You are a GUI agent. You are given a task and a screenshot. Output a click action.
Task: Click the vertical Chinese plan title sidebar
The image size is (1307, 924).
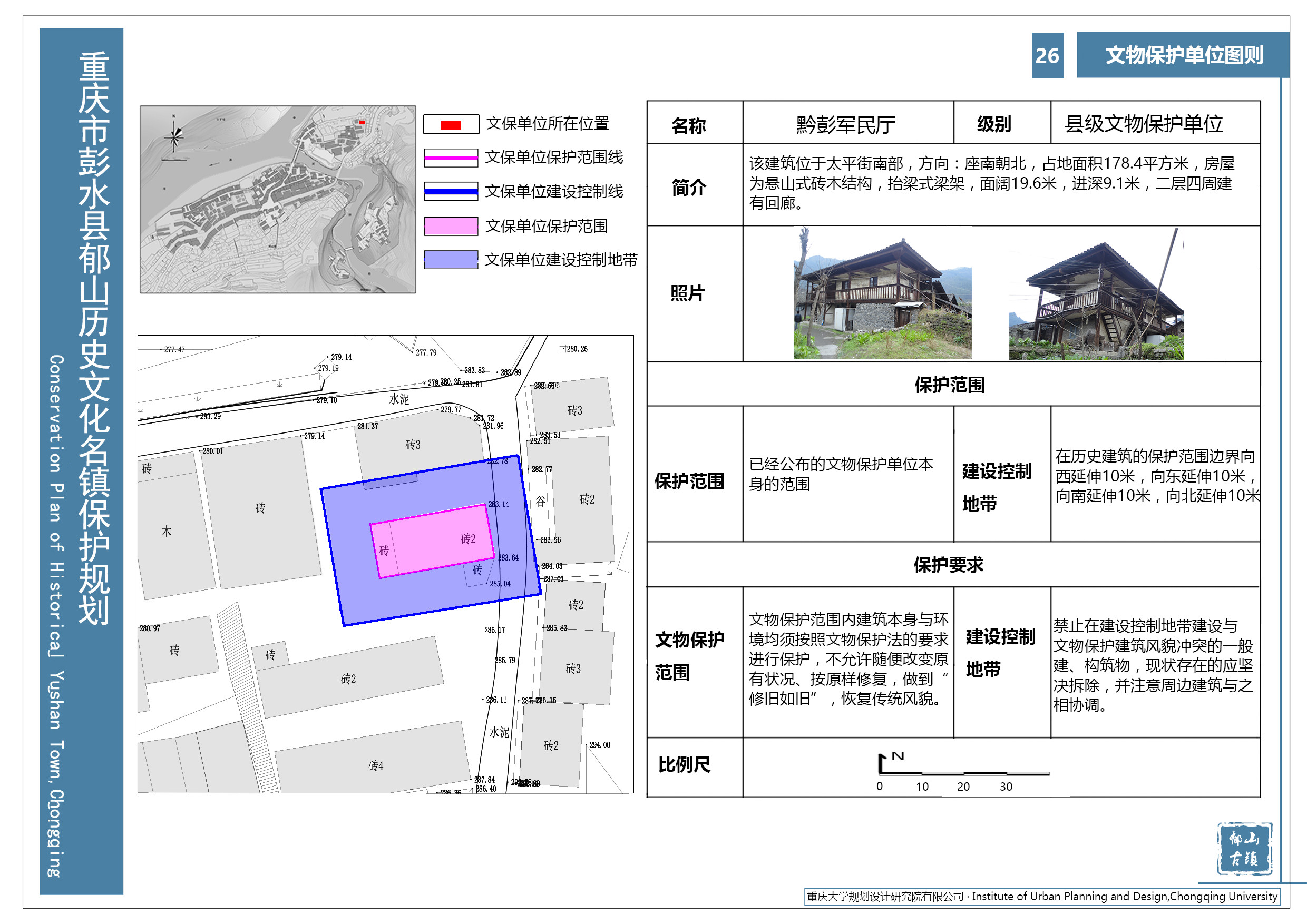pos(94,339)
